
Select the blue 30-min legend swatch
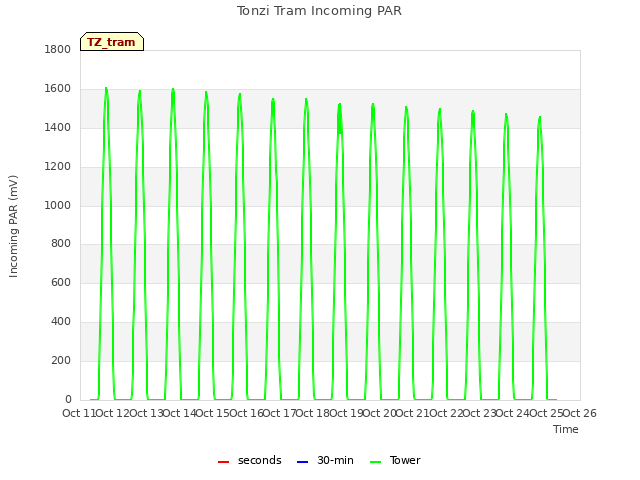[x=302, y=462]
